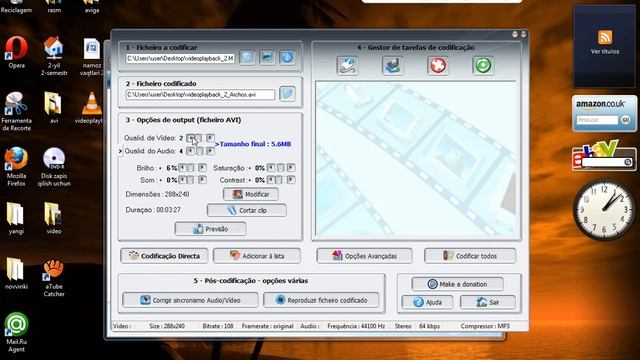Raise Som level using its right arrow
Screen dimensions: 640x360
tap(202, 180)
